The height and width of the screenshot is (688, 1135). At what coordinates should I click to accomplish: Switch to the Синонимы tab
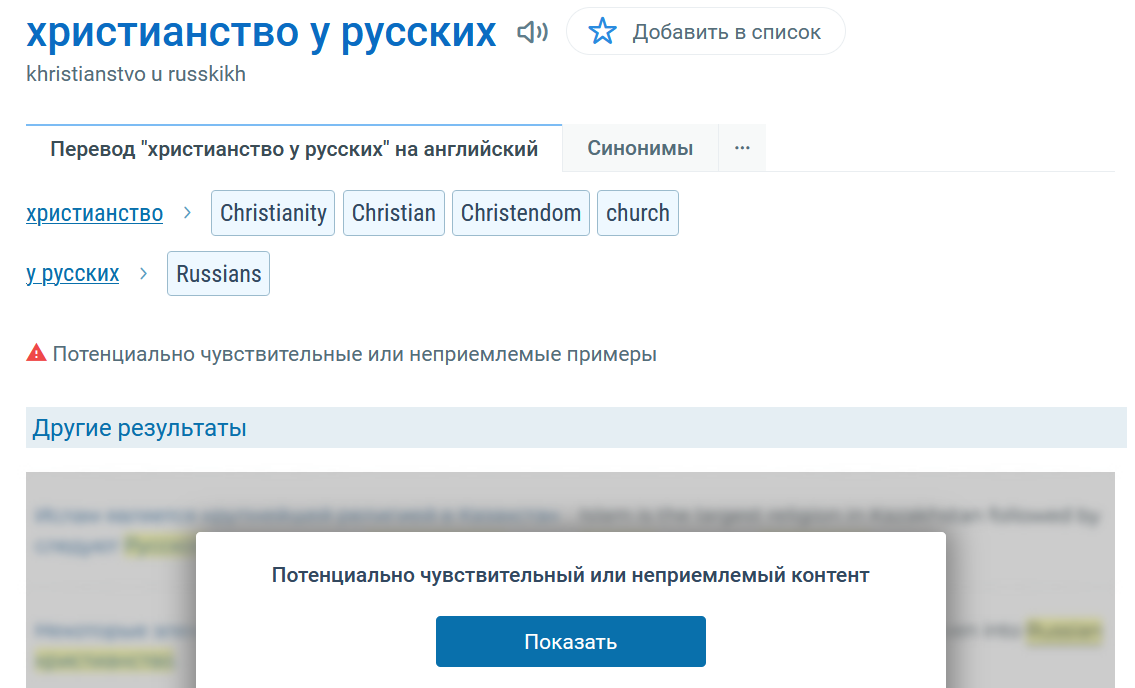pyautogui.click(x=640, y=148)
